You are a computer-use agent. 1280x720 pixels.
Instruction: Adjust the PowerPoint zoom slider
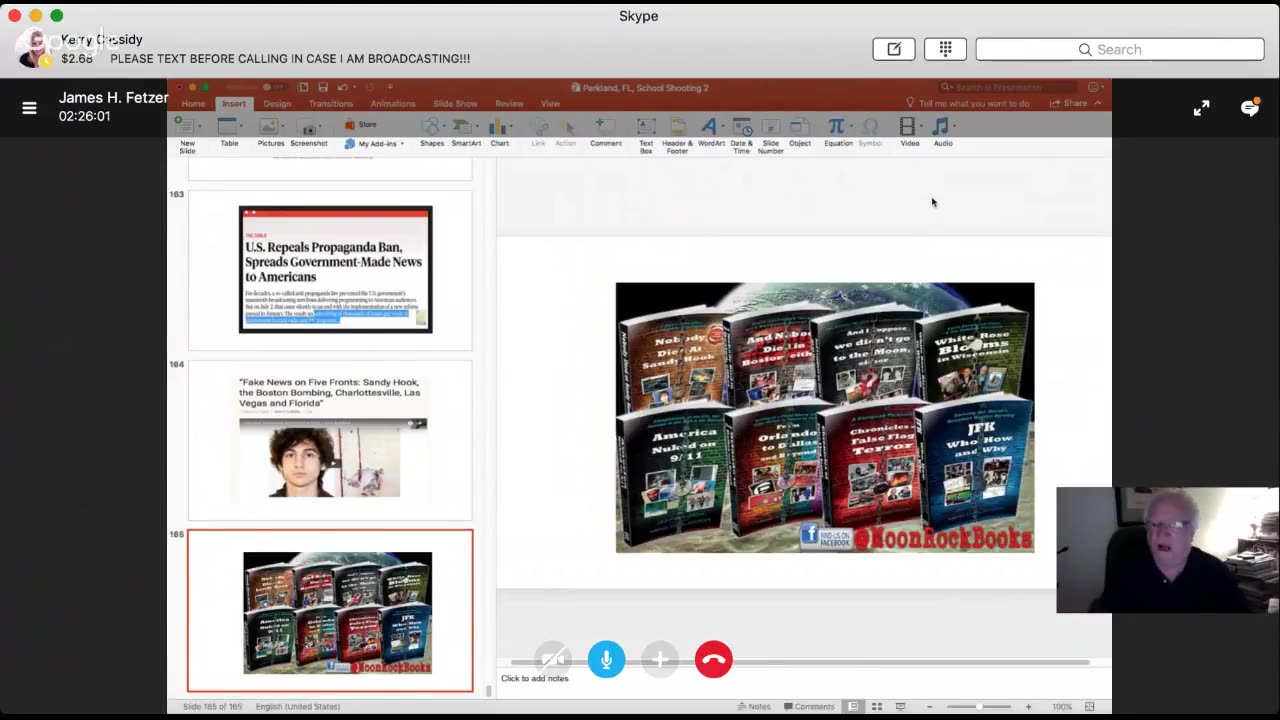(979, 707)
